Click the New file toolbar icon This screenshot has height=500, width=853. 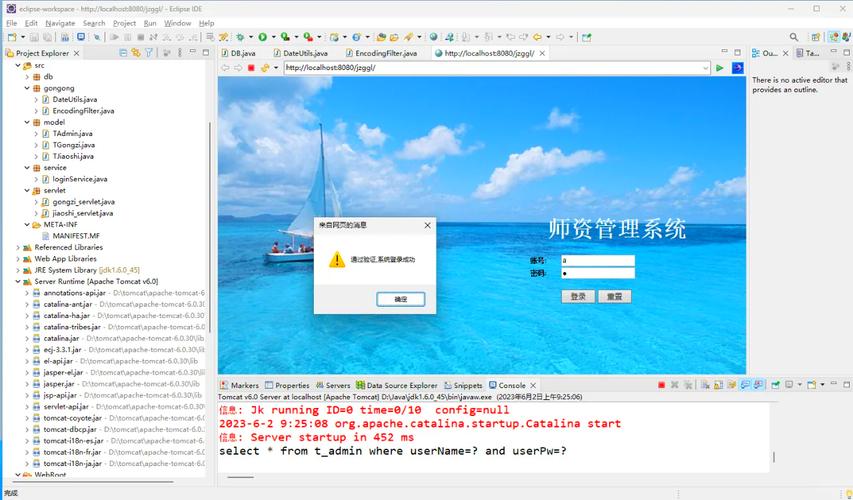click(x=12, y=37)
